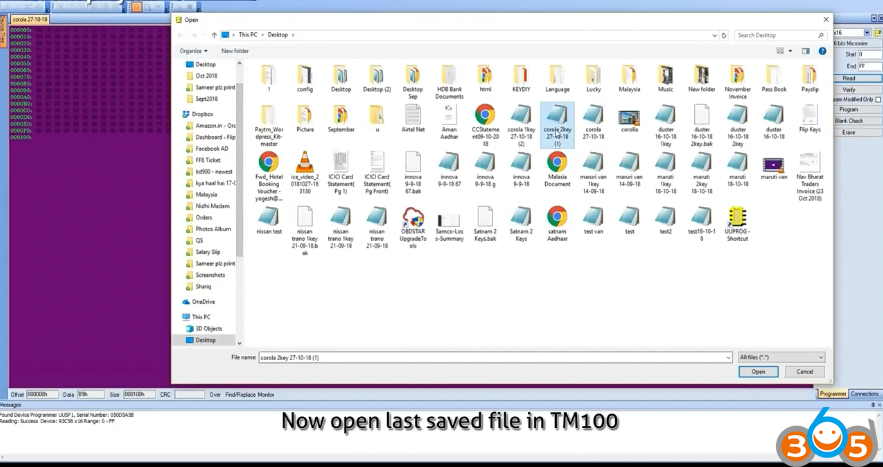Select the innova 9-9-18 g file
Viewport: 883px width, 467px height.
(x=485, y=169)
